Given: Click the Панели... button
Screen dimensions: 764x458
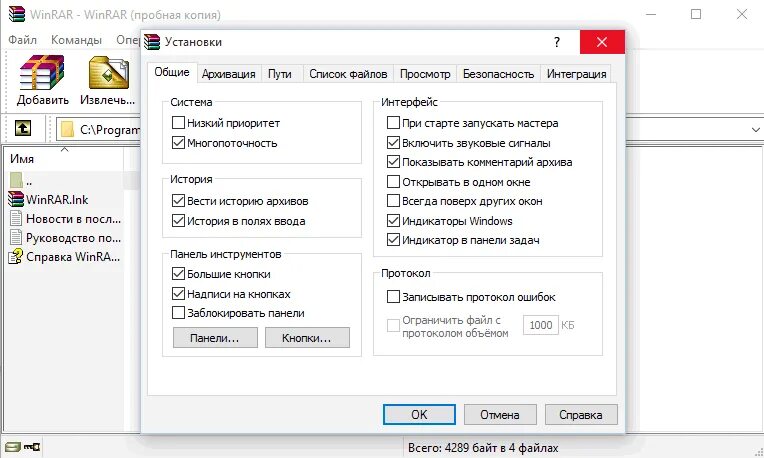Looking at the screenshot, I should click(215, 338).
